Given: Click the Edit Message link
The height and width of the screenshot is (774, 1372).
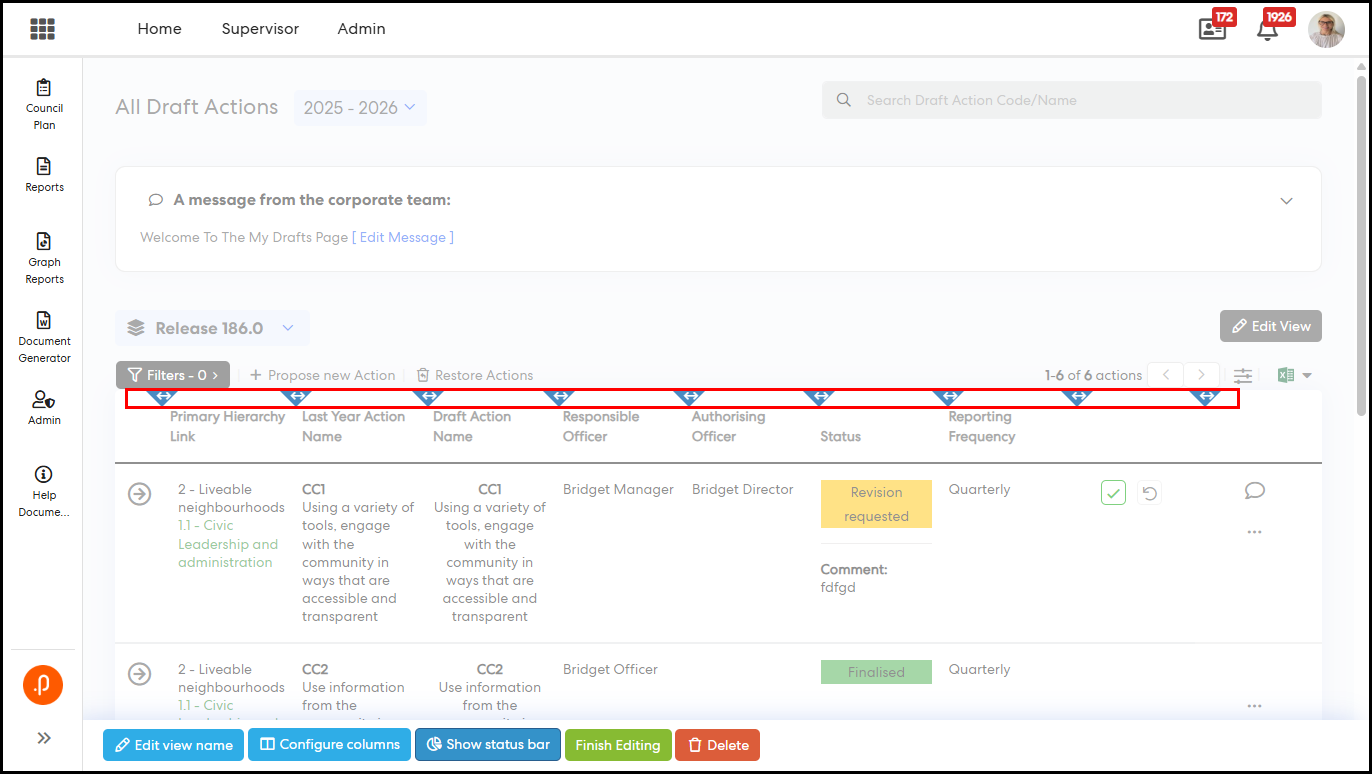Looking at the screenshot, I should [403, 237].
